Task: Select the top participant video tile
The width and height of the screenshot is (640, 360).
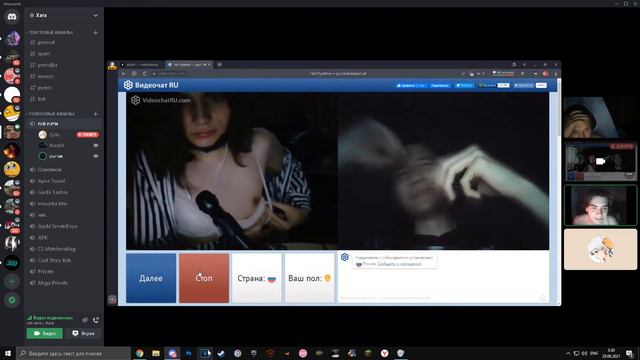Action: [600, 118]
